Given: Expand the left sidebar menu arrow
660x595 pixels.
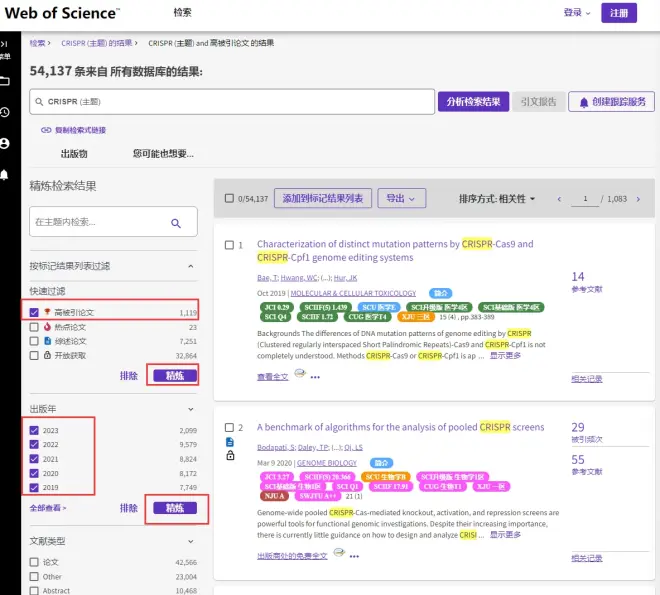Looking at the screenshot, I should tap(4, 44).
